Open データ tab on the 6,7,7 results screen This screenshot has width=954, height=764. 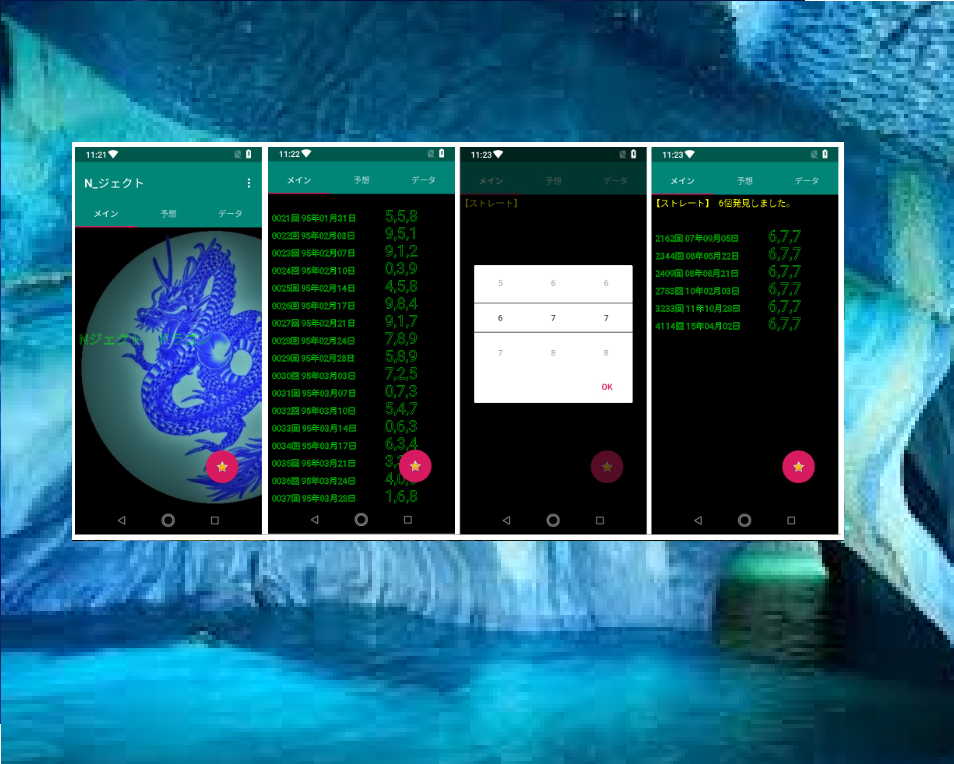coord(807,181)
